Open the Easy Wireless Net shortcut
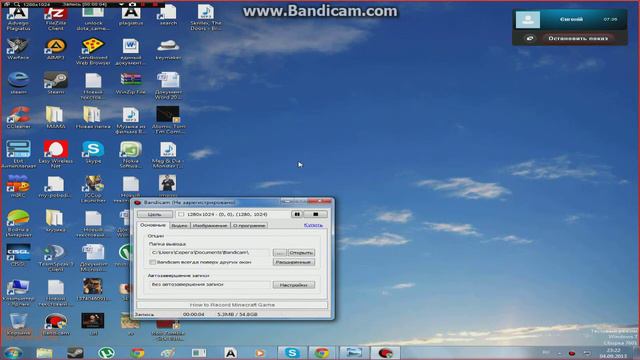Viewport: 640px width, 360px height. [56, 154]
